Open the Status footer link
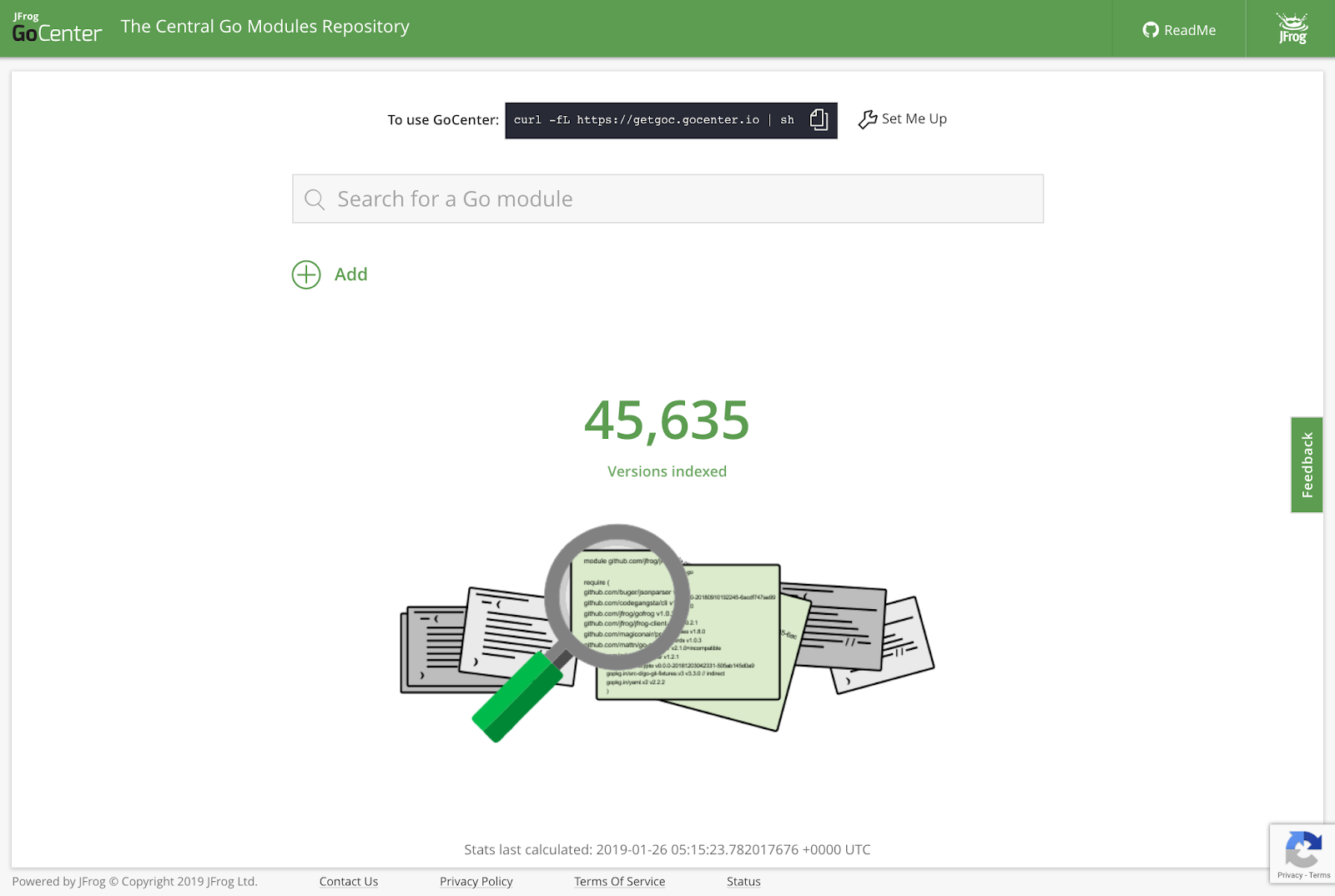Screen dimensions: 1335x896 [x=743, y=882]
